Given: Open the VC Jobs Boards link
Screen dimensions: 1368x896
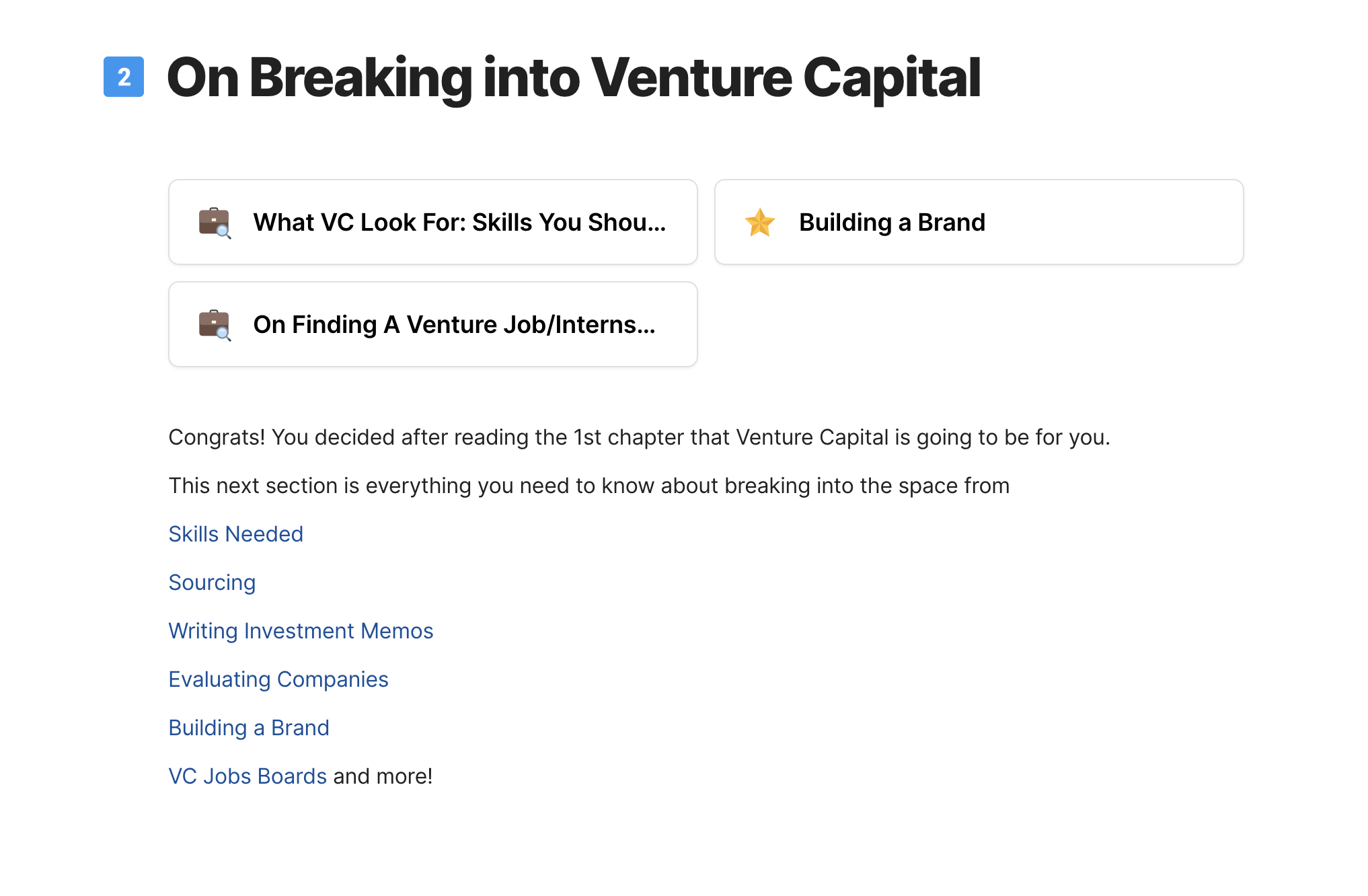Looking at the screenshot, I should point(248,776).
